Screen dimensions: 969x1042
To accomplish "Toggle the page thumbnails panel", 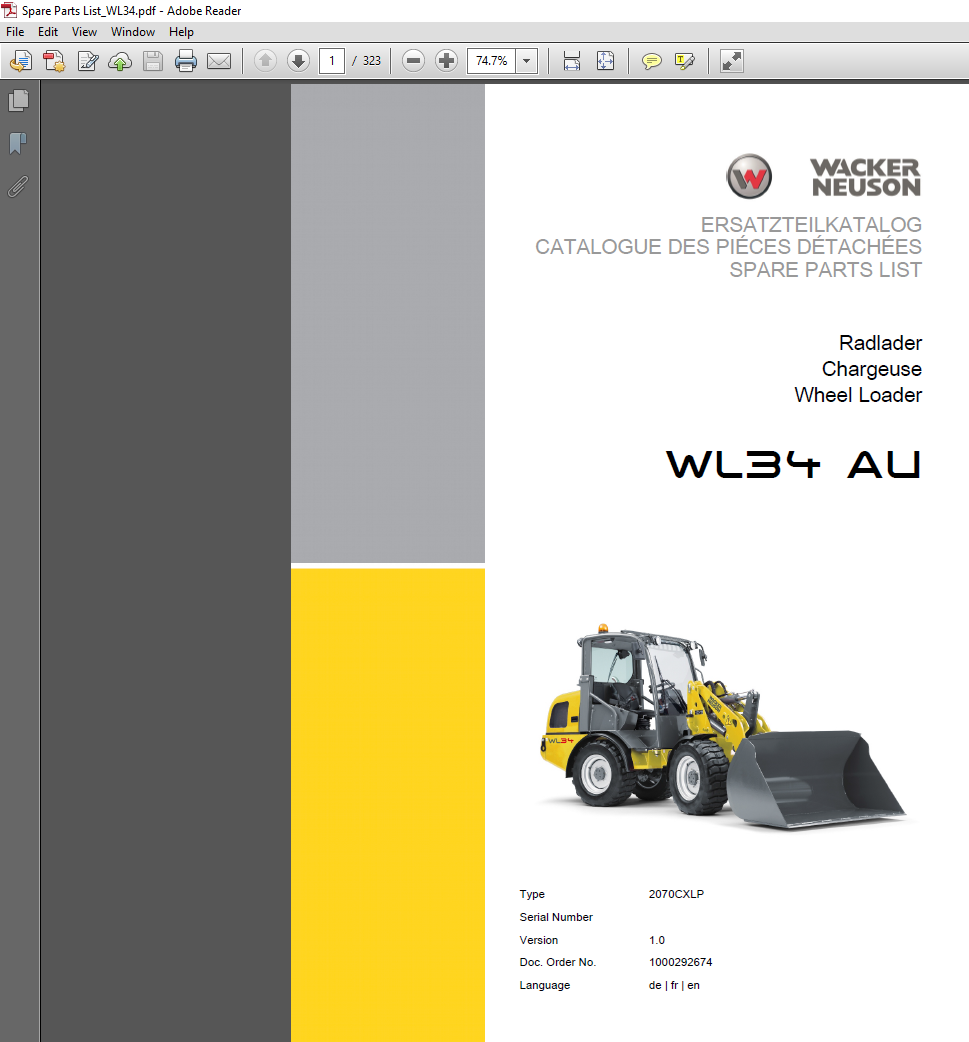I will [x=18, y=101].
